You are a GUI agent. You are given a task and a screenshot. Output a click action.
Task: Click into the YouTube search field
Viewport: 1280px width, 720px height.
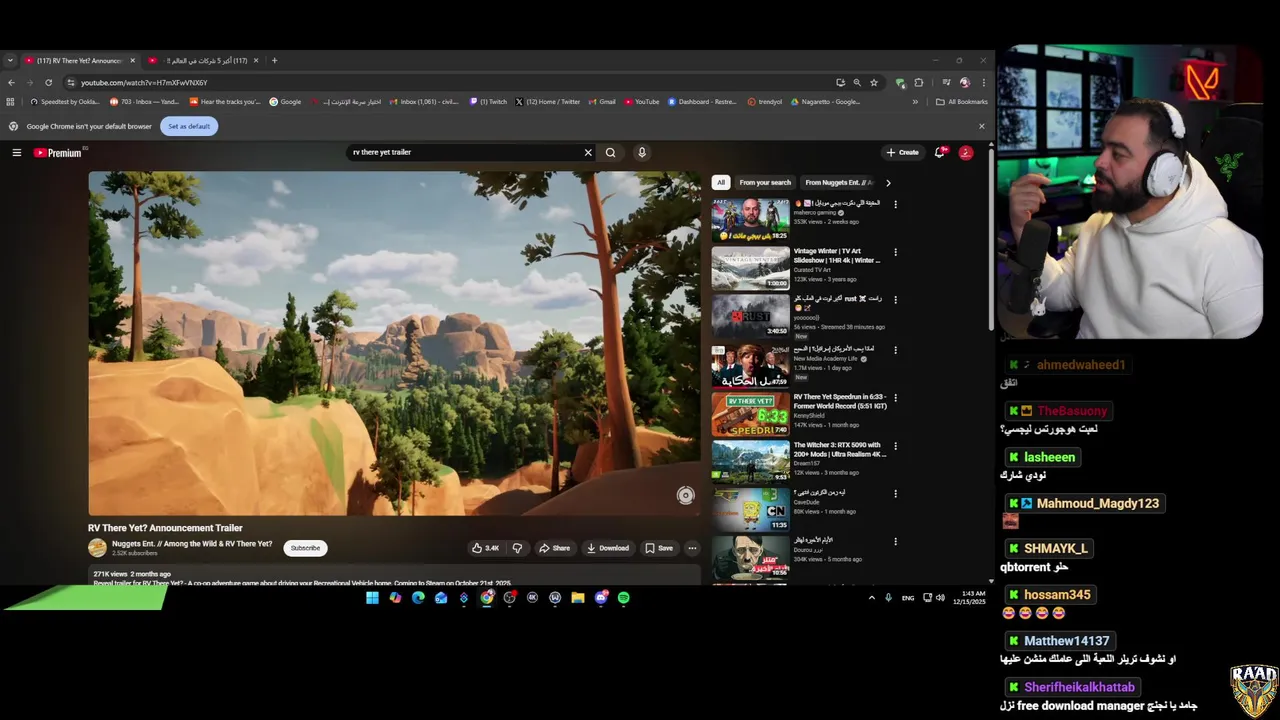coord(465,153)
